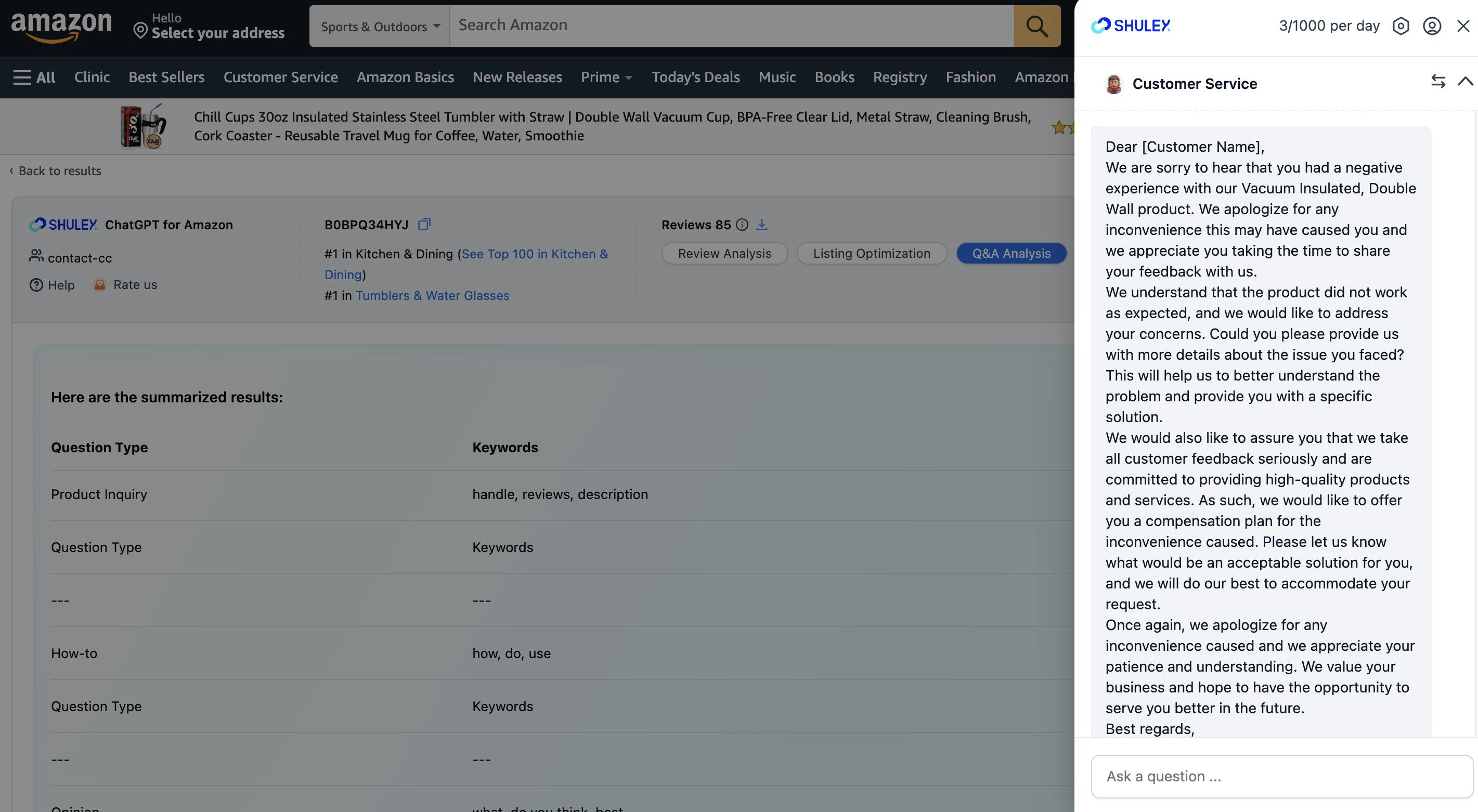Click the Chill Cups tumbler thumbnail
This screenshot has width=1478, height=812.
(144, 126)
